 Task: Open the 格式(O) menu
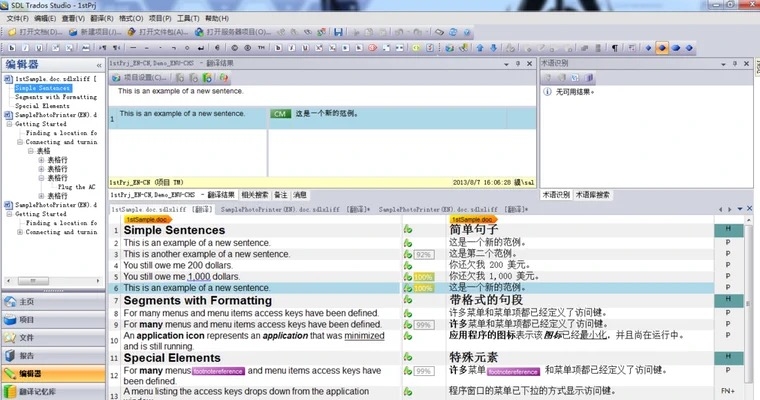(x=131, y=18)
